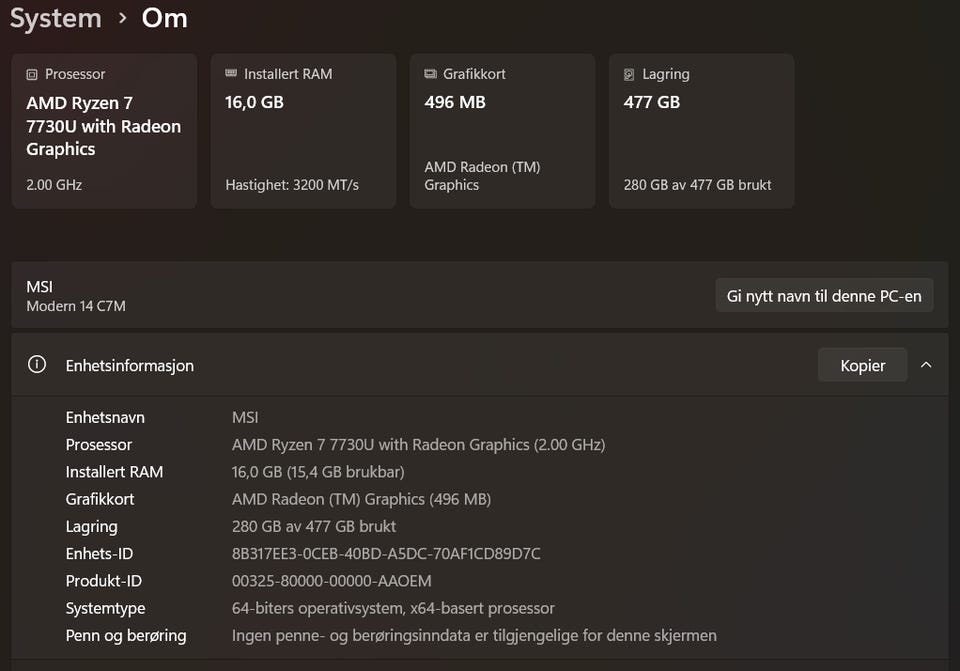Click the Installert RAM memory icon

tap(231, 73)
